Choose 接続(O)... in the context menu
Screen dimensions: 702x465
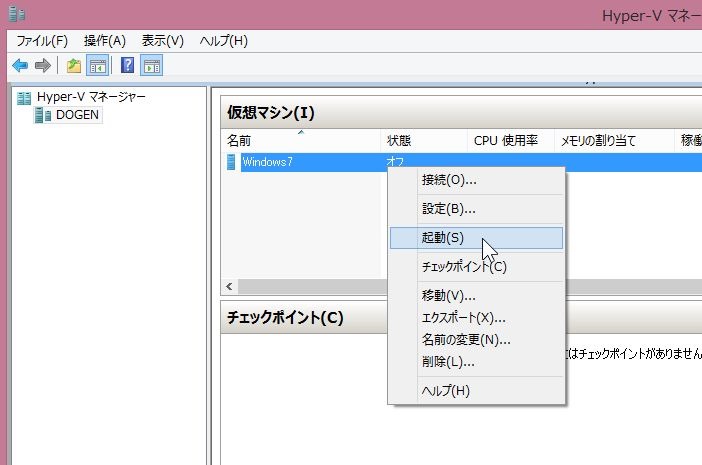[x=449, y=180]
